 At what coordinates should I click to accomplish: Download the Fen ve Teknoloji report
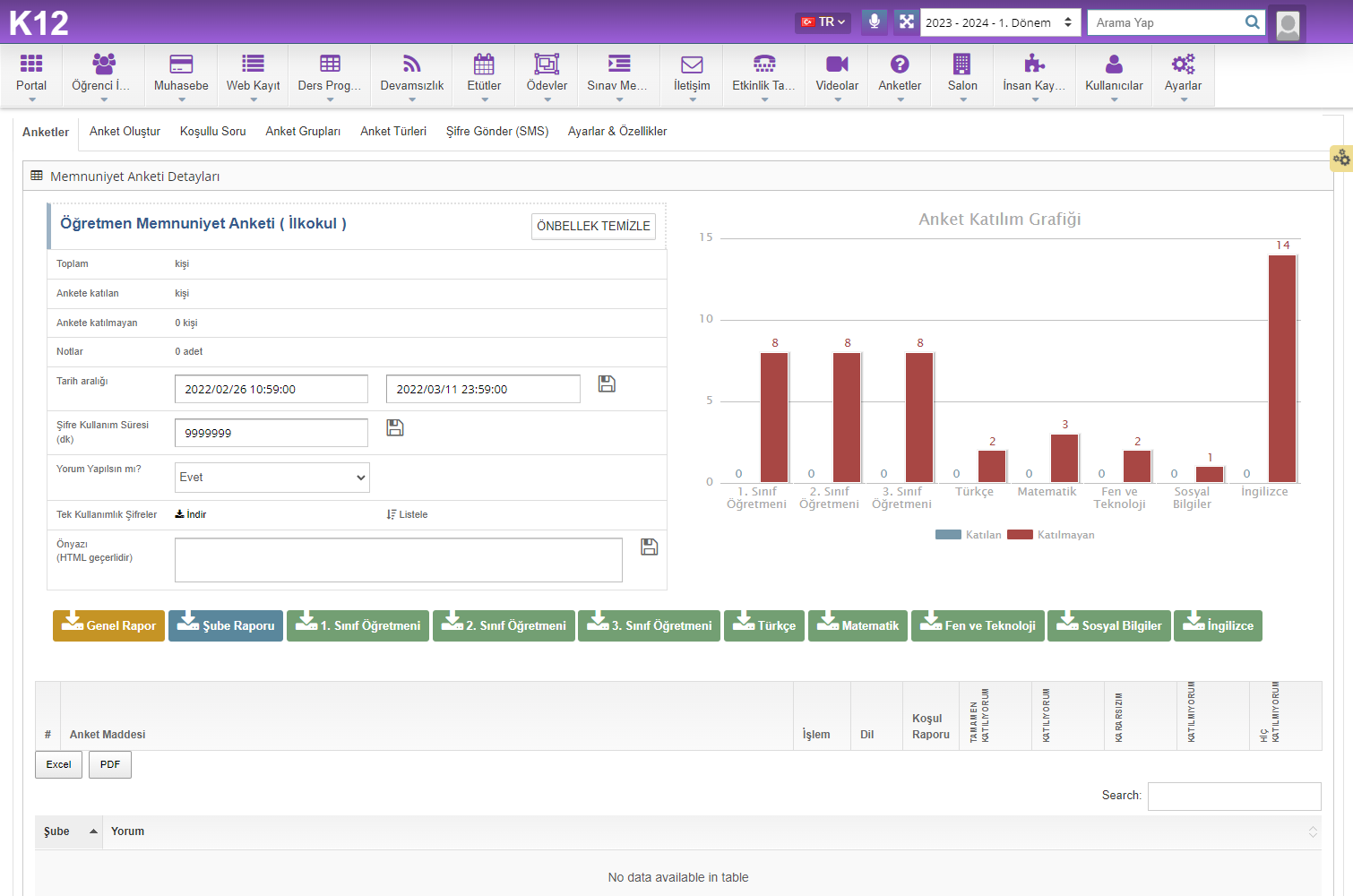pyautogui.click(x=978, y=625)
